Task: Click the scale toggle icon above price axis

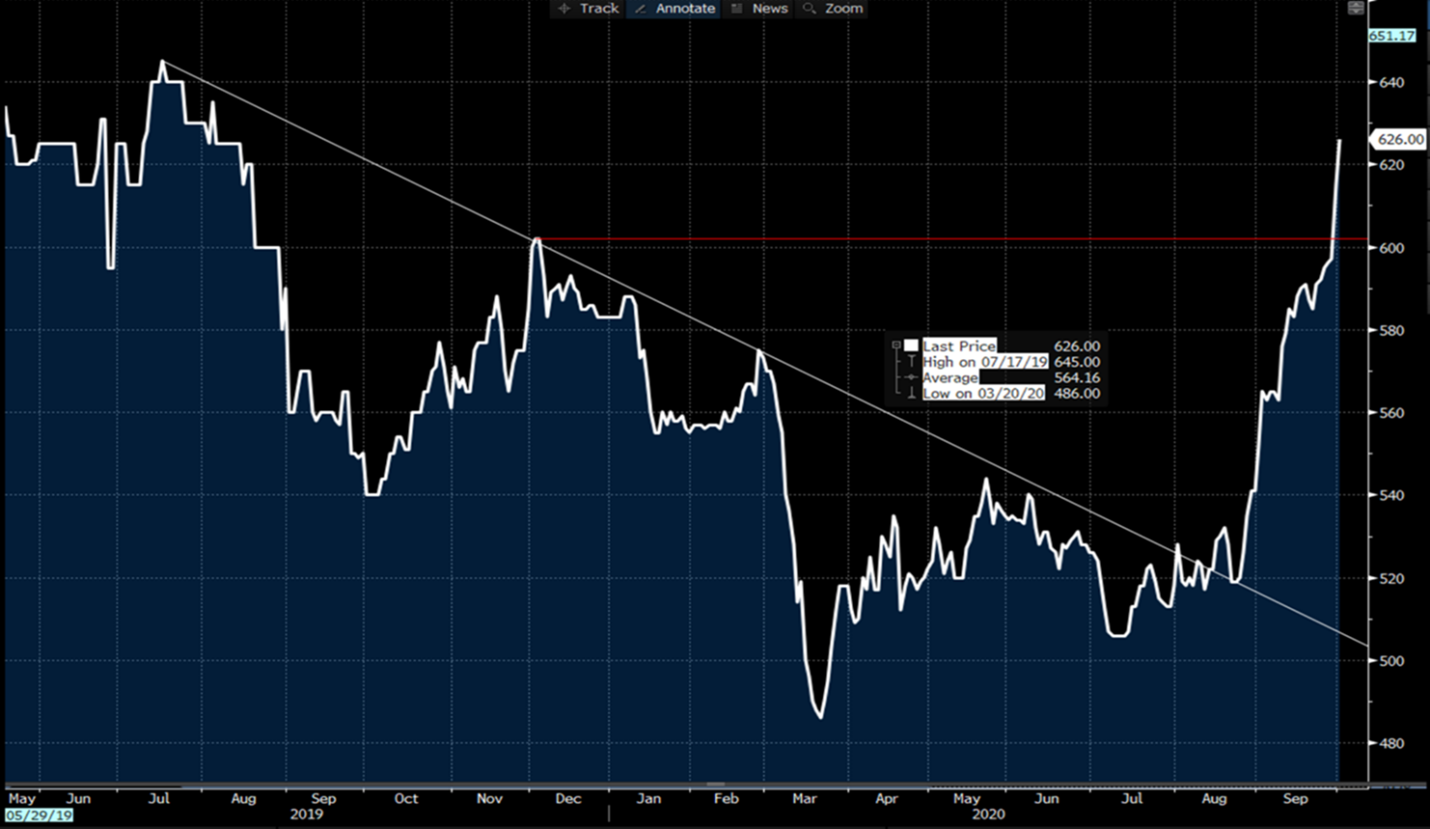Action: [x=1355, y=8]
